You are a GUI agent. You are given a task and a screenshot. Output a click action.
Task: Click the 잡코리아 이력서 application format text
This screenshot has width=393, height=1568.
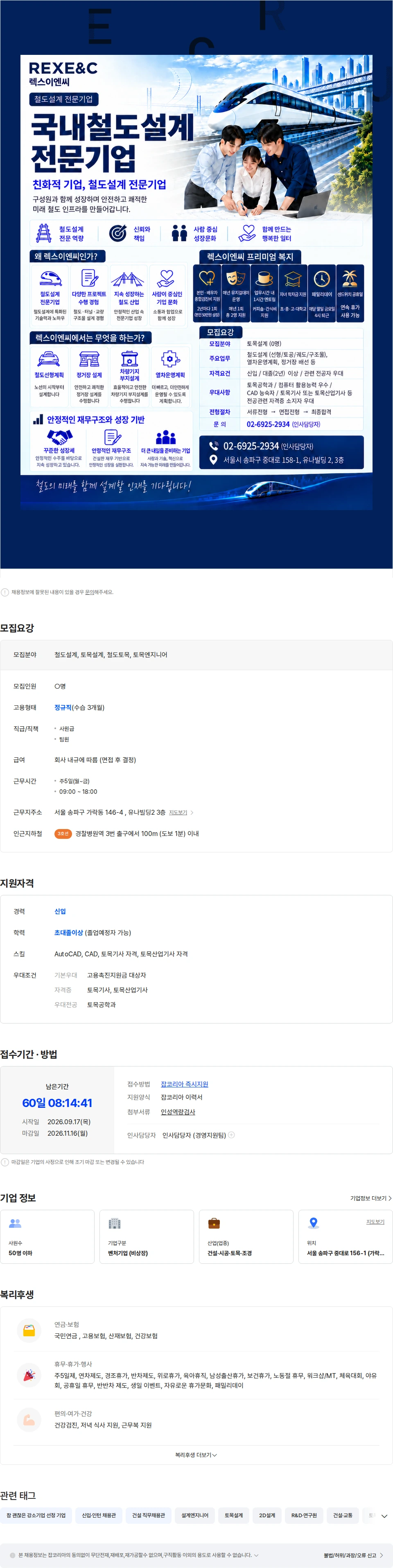coord(181,1097)
